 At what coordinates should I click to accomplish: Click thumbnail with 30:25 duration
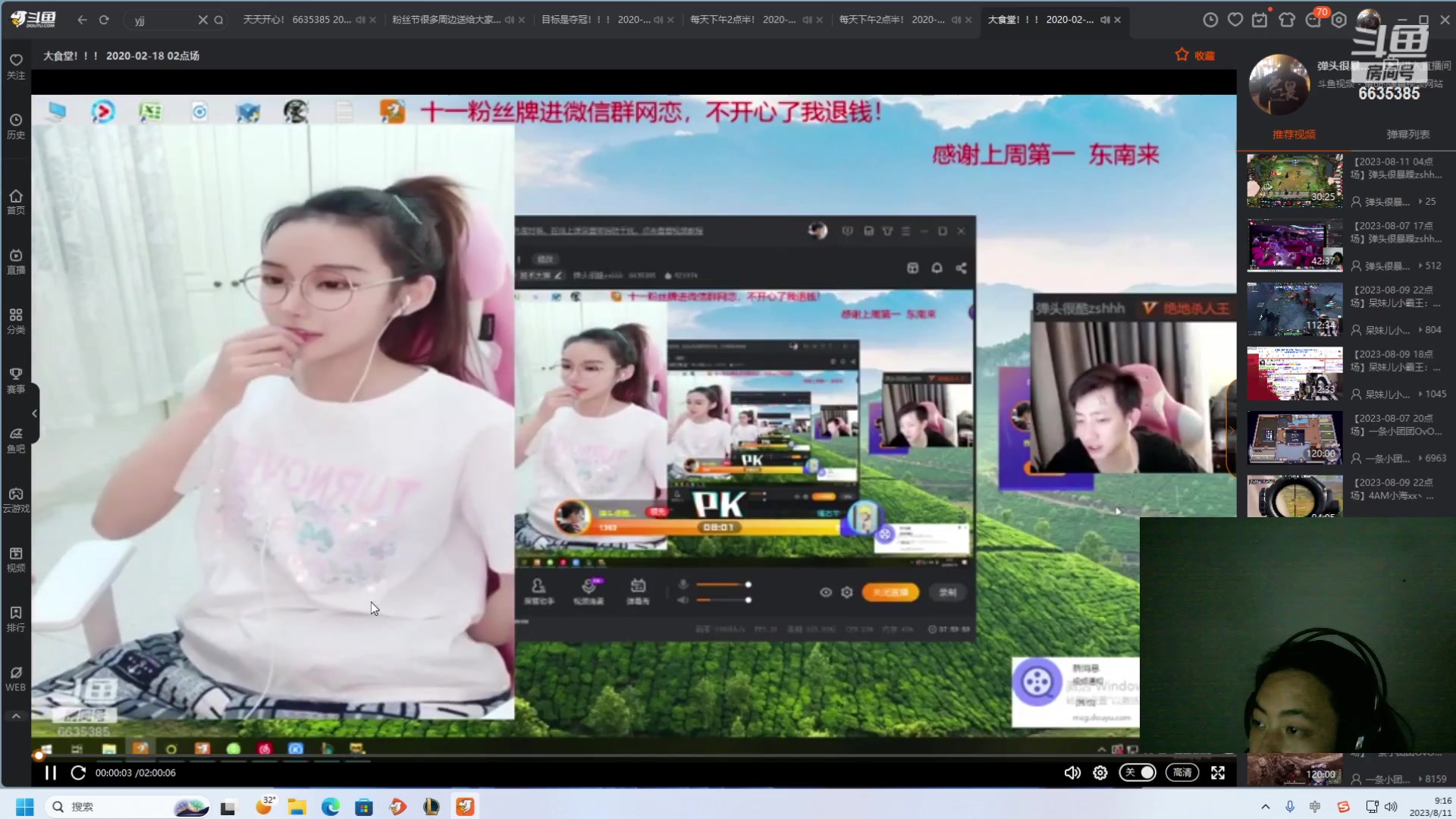1294,180
